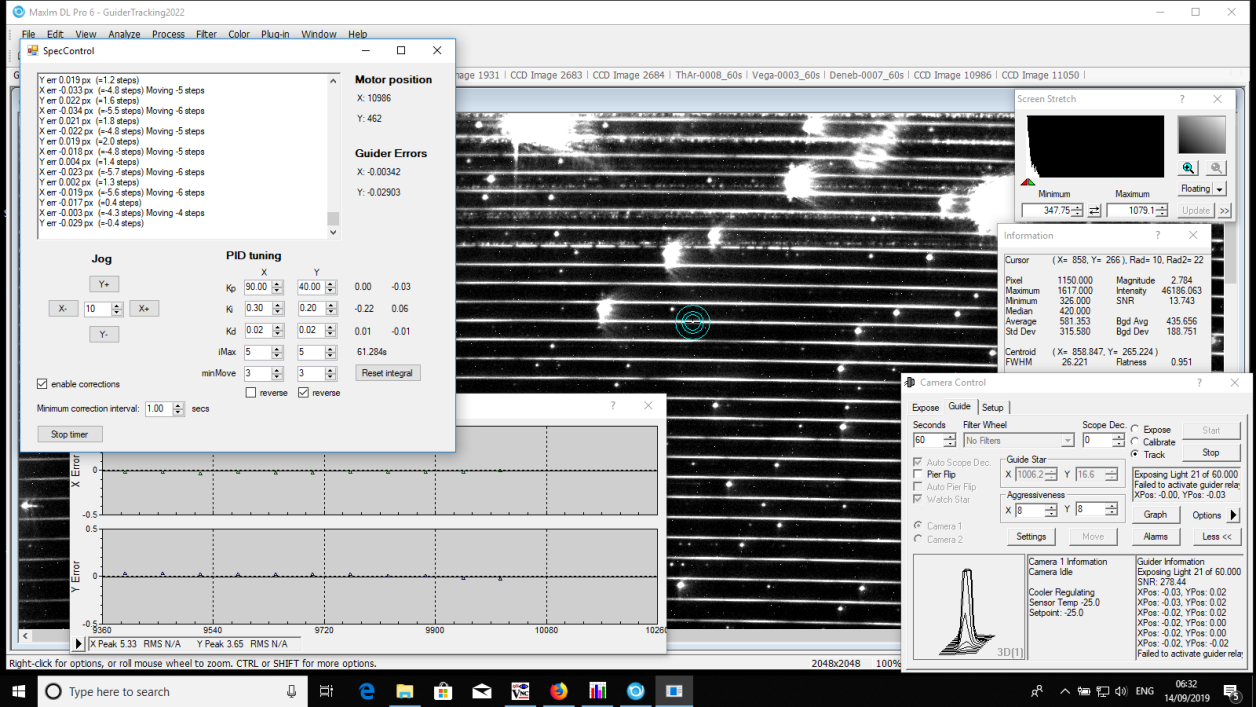The image size is (1256, 707).
Task: Select the Calibrate radio button
Action: (1135, 442)
